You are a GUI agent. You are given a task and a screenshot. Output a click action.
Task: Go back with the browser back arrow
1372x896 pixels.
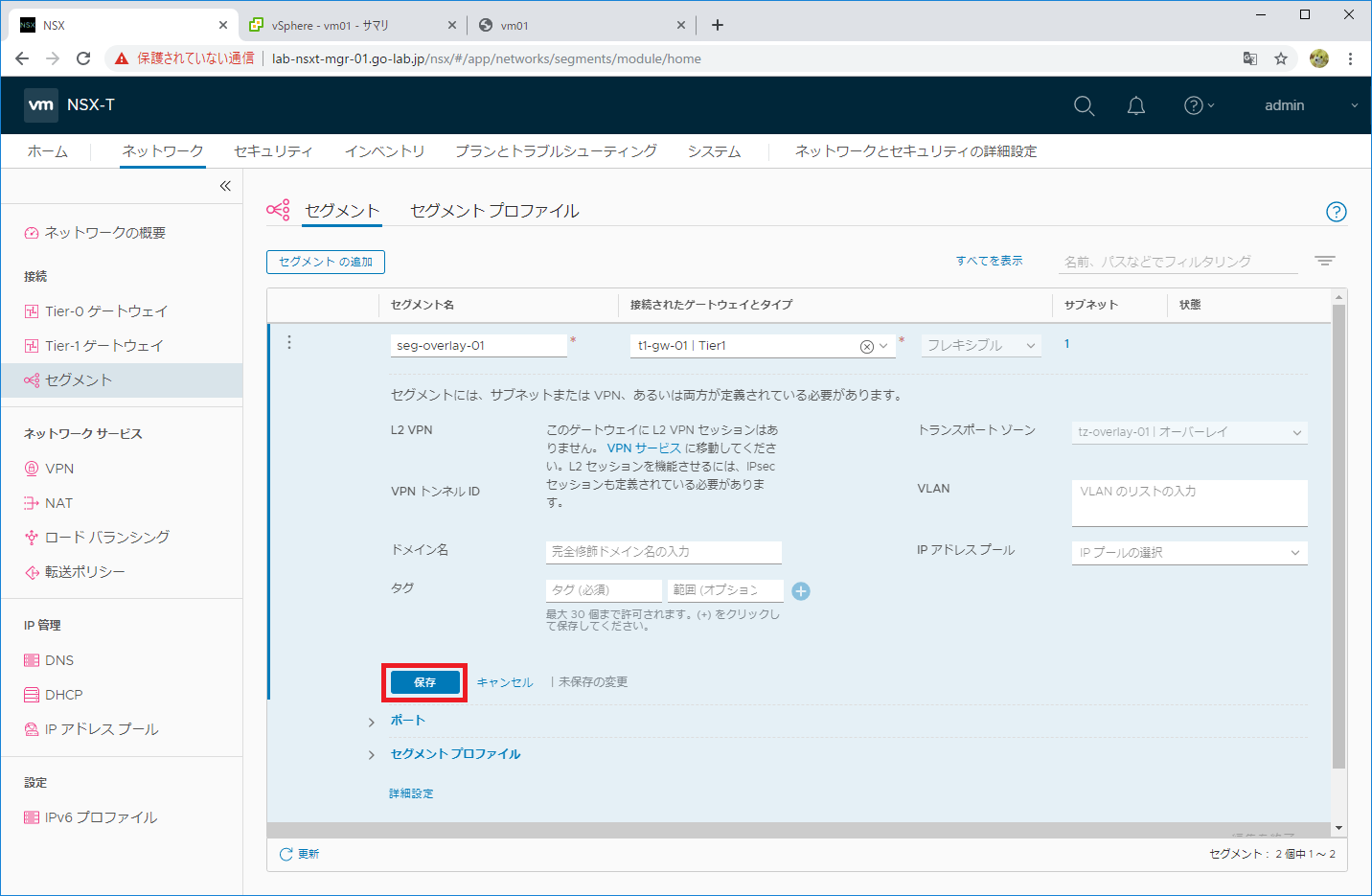22,58
